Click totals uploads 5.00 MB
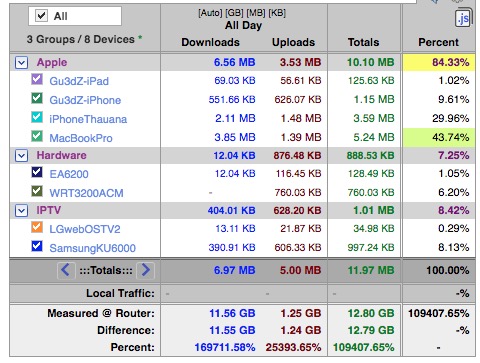480x363 pixels. (300, 270)
